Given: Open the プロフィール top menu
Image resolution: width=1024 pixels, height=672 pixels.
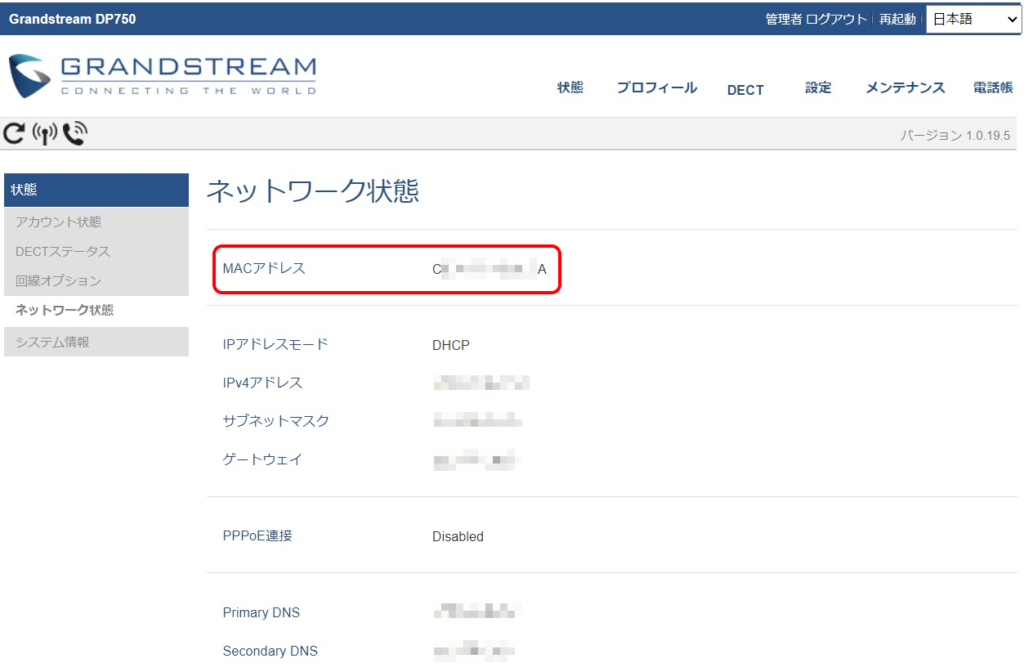Looking at the screenshot, I should tap(656, 88).
